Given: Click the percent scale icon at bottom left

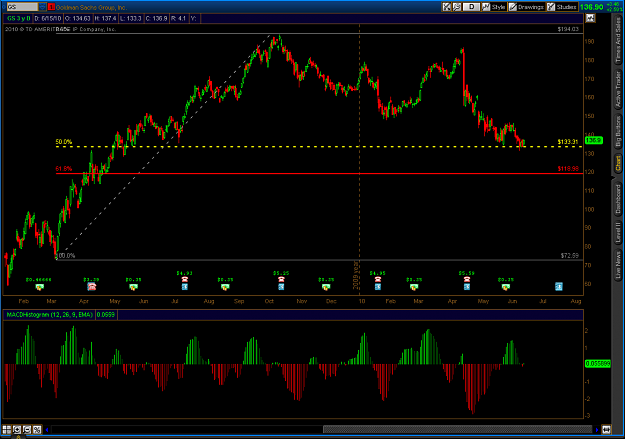Looking at the screenshot, I should [x=37, y=429].
